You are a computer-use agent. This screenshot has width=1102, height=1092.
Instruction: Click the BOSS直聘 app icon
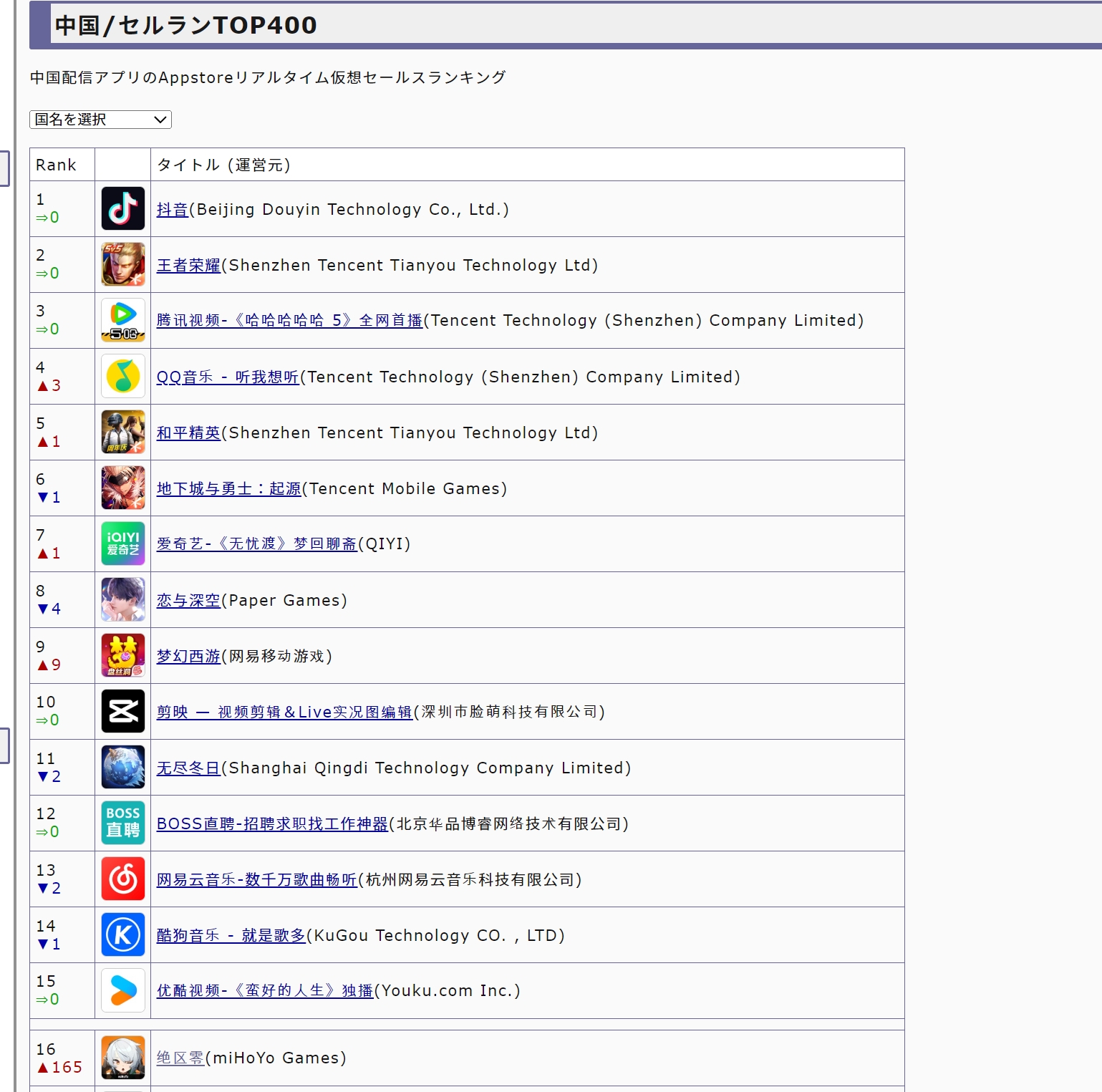(123, 823)
